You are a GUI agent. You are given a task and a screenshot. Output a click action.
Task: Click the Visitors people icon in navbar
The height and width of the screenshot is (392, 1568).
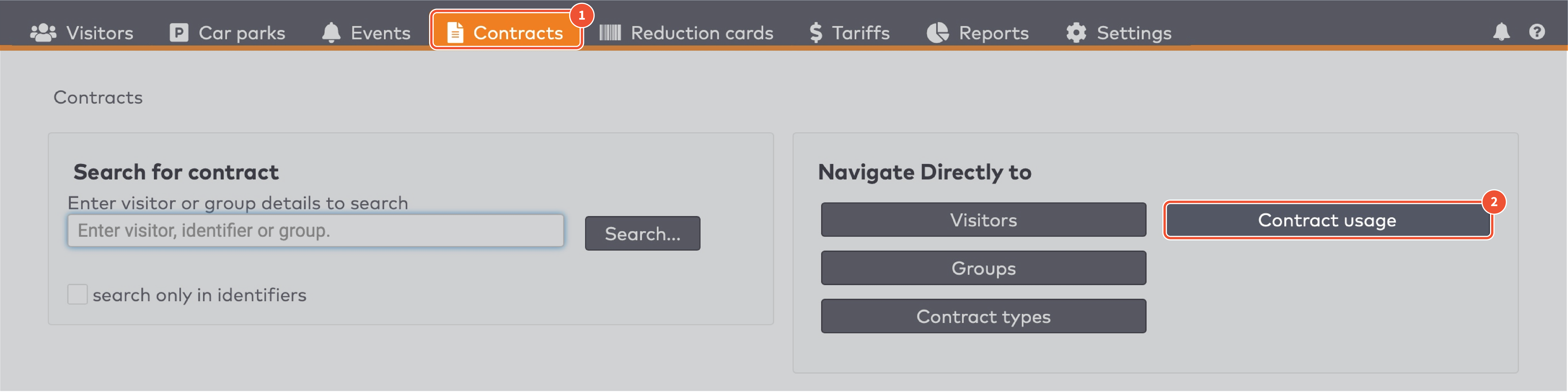pyautogui.click(x=43, y=32)
